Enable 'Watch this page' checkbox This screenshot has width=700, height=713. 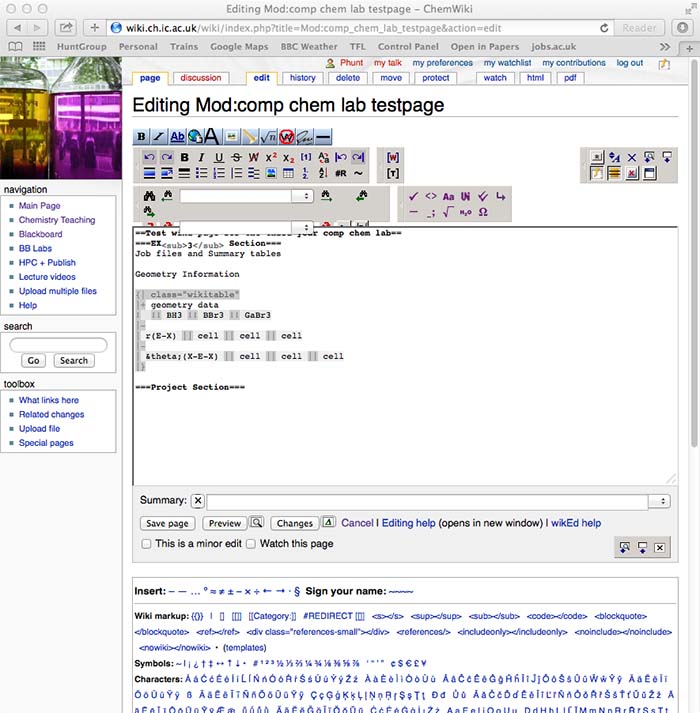tap(252, 544)
